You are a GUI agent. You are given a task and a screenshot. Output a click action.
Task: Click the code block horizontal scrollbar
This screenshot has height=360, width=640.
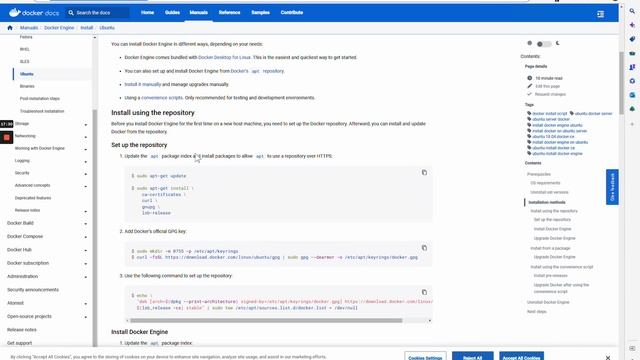click(266, 320)
